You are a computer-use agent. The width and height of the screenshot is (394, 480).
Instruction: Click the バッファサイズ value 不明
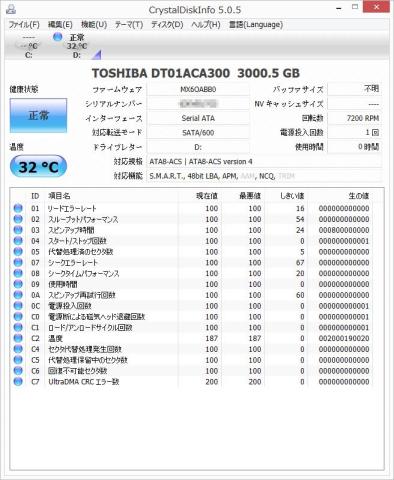click(x=355, y=89)
